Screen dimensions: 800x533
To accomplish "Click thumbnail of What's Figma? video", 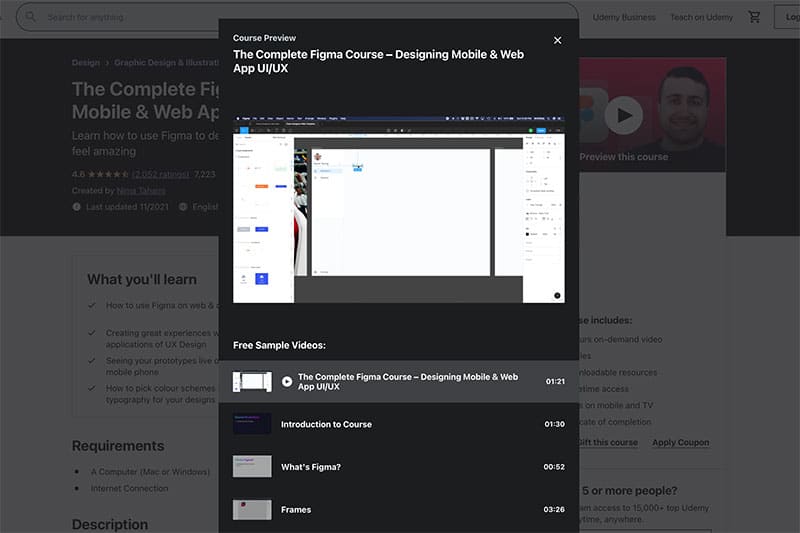I will (252, 467).
